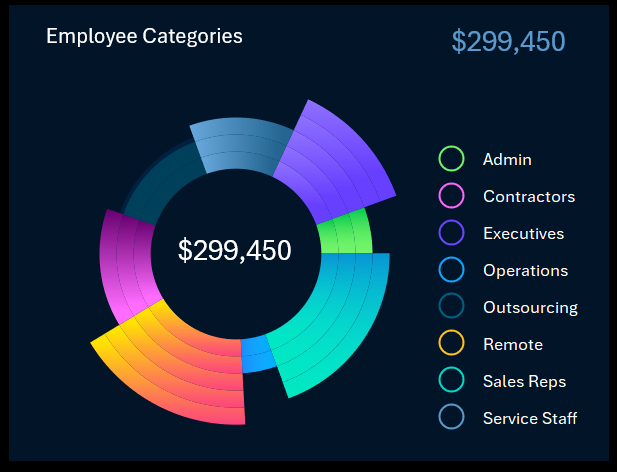
Task: Click the green Admin legend circle
Action: tap(451, 159)
